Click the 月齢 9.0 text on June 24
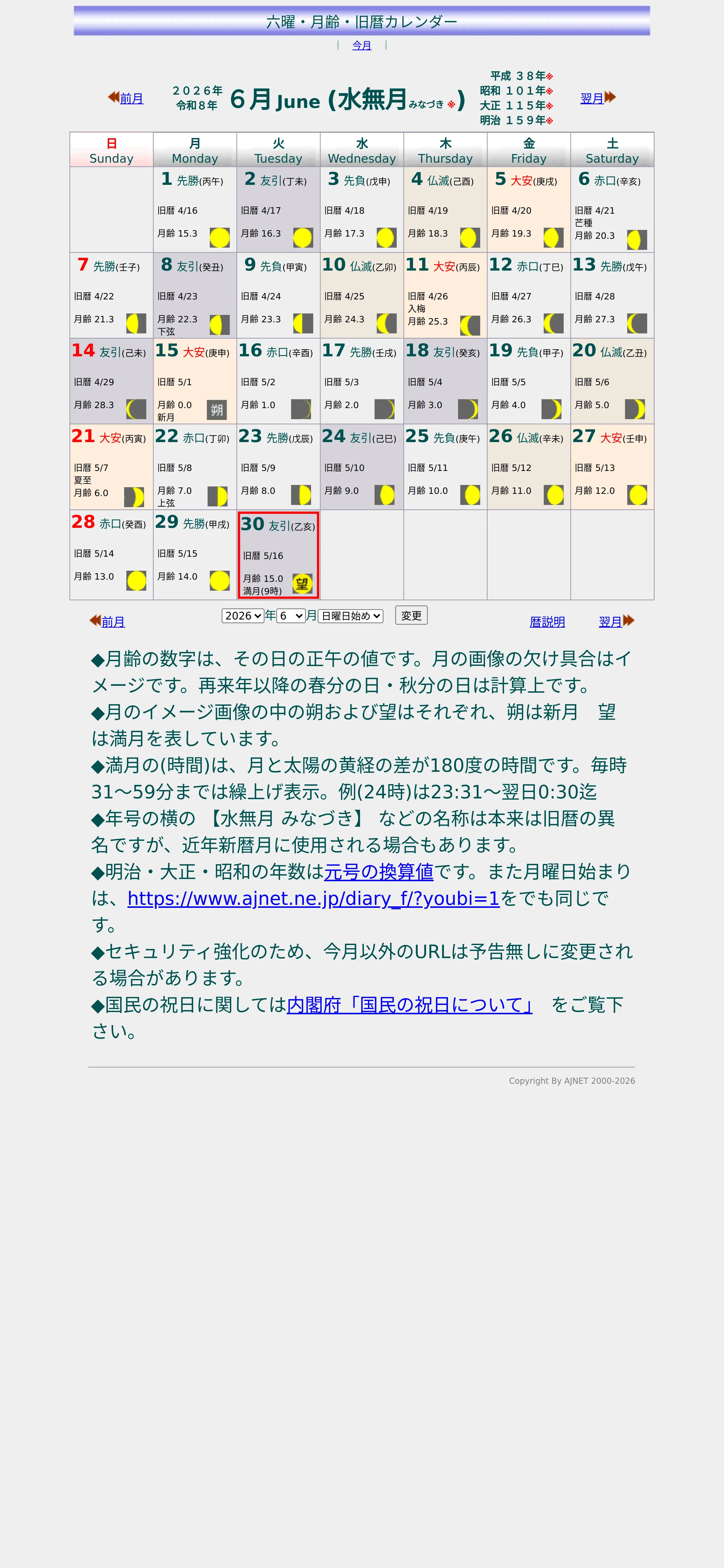The image size is (724, 1568). click(341, 491)
